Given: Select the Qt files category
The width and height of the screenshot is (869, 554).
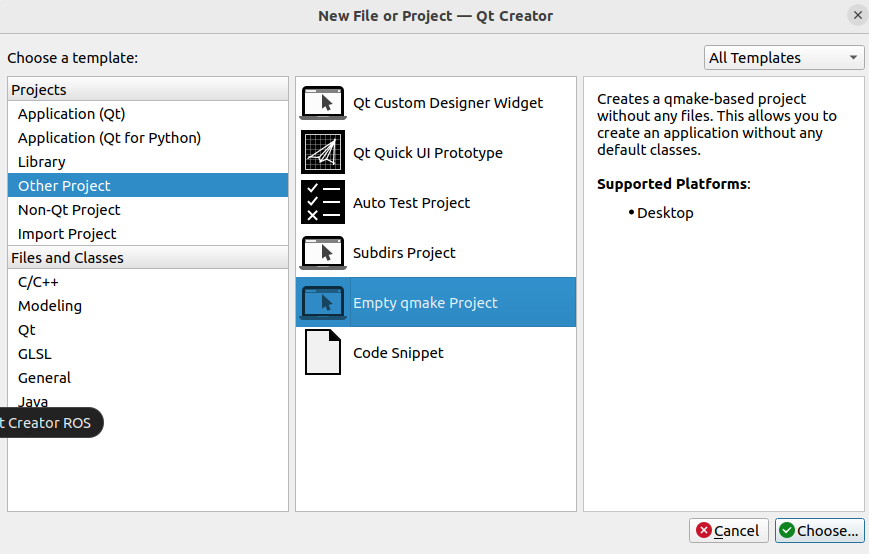Looking at the screenshot, I should (x=148, y=330).
